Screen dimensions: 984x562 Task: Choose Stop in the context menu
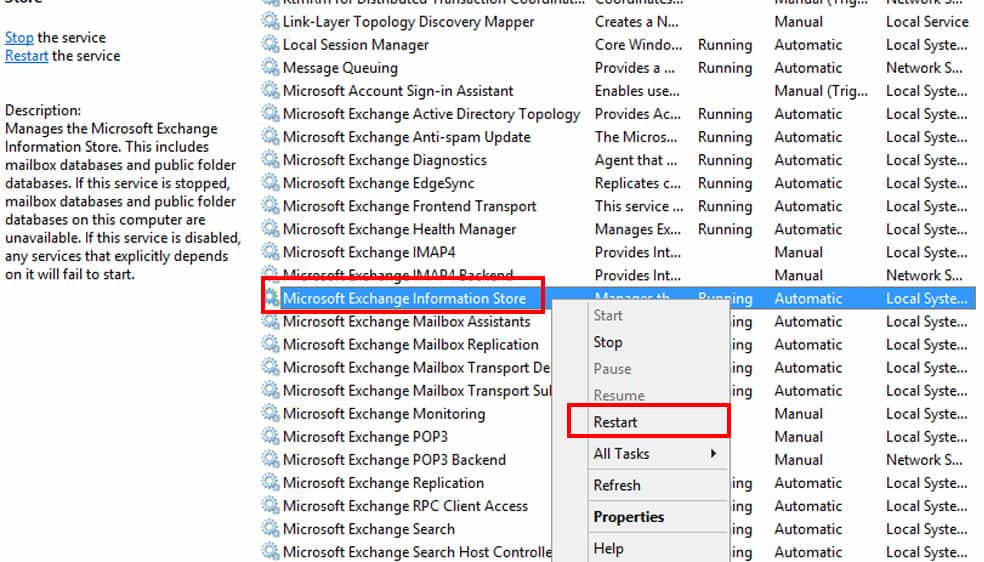(x=607, y=342)
